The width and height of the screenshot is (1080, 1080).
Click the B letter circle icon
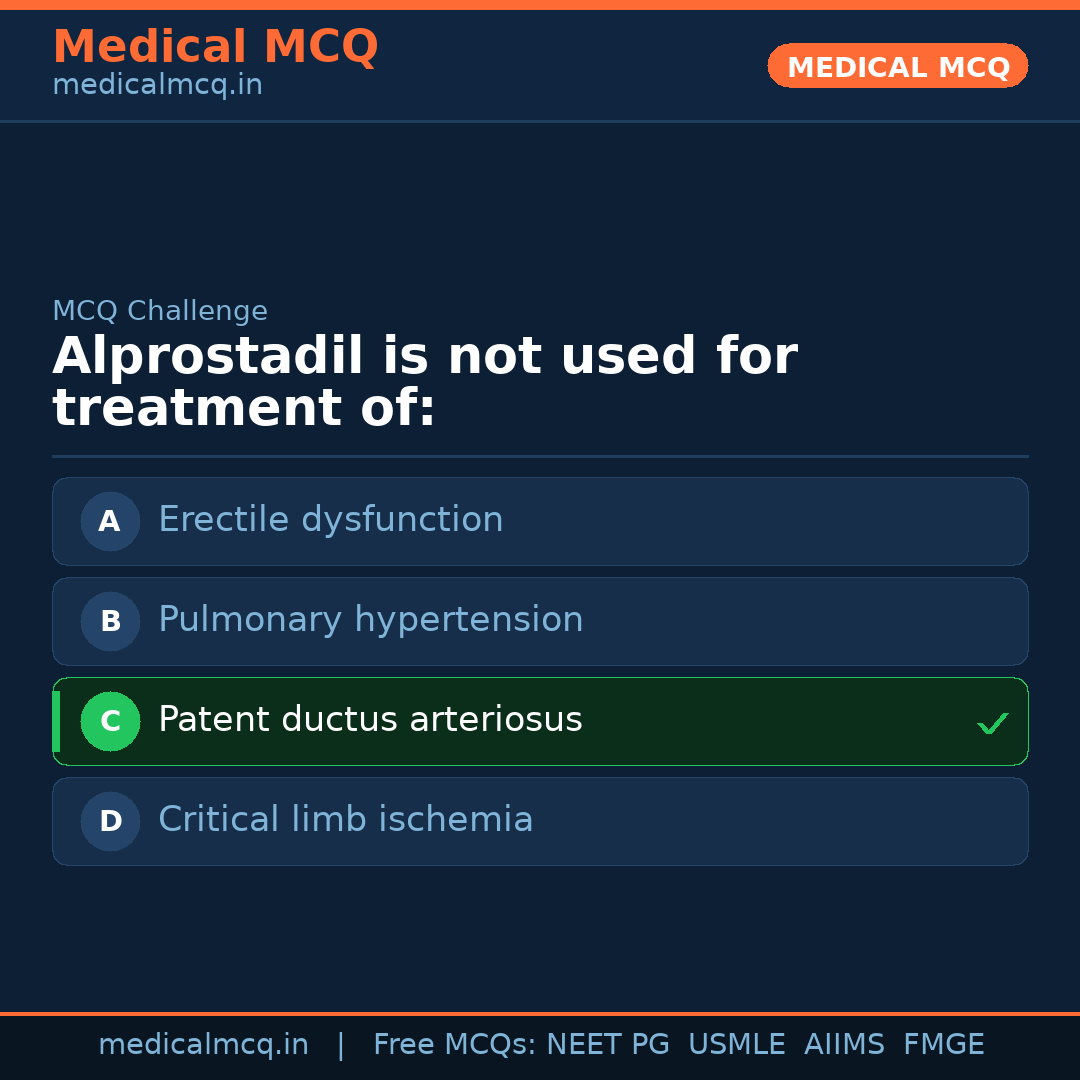[110, 621]
